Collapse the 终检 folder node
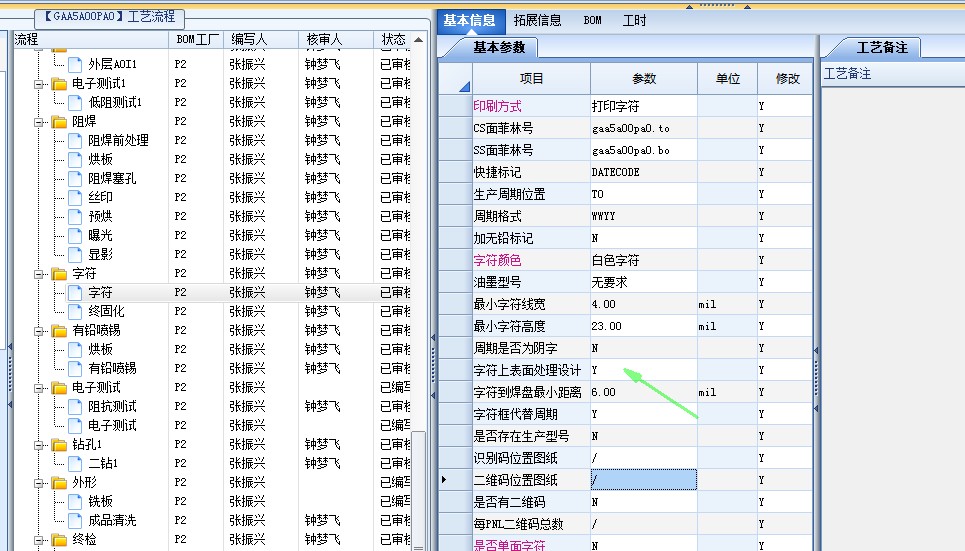 tap(39, 541)
